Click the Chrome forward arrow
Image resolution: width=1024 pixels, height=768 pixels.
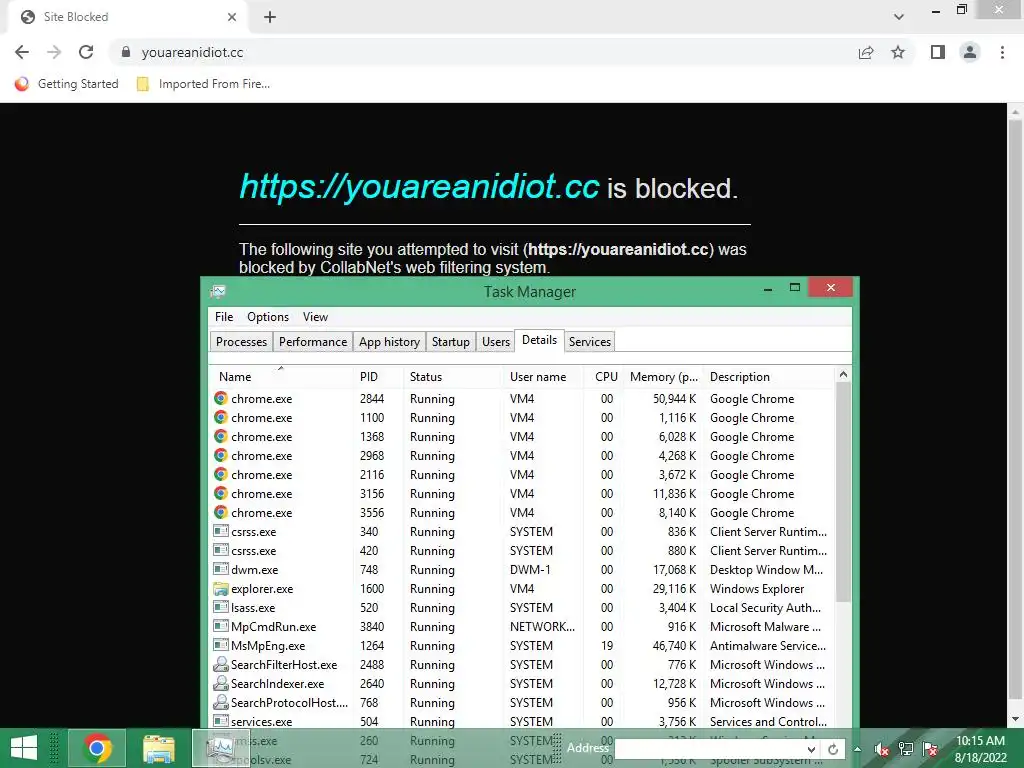coord(54,52)
